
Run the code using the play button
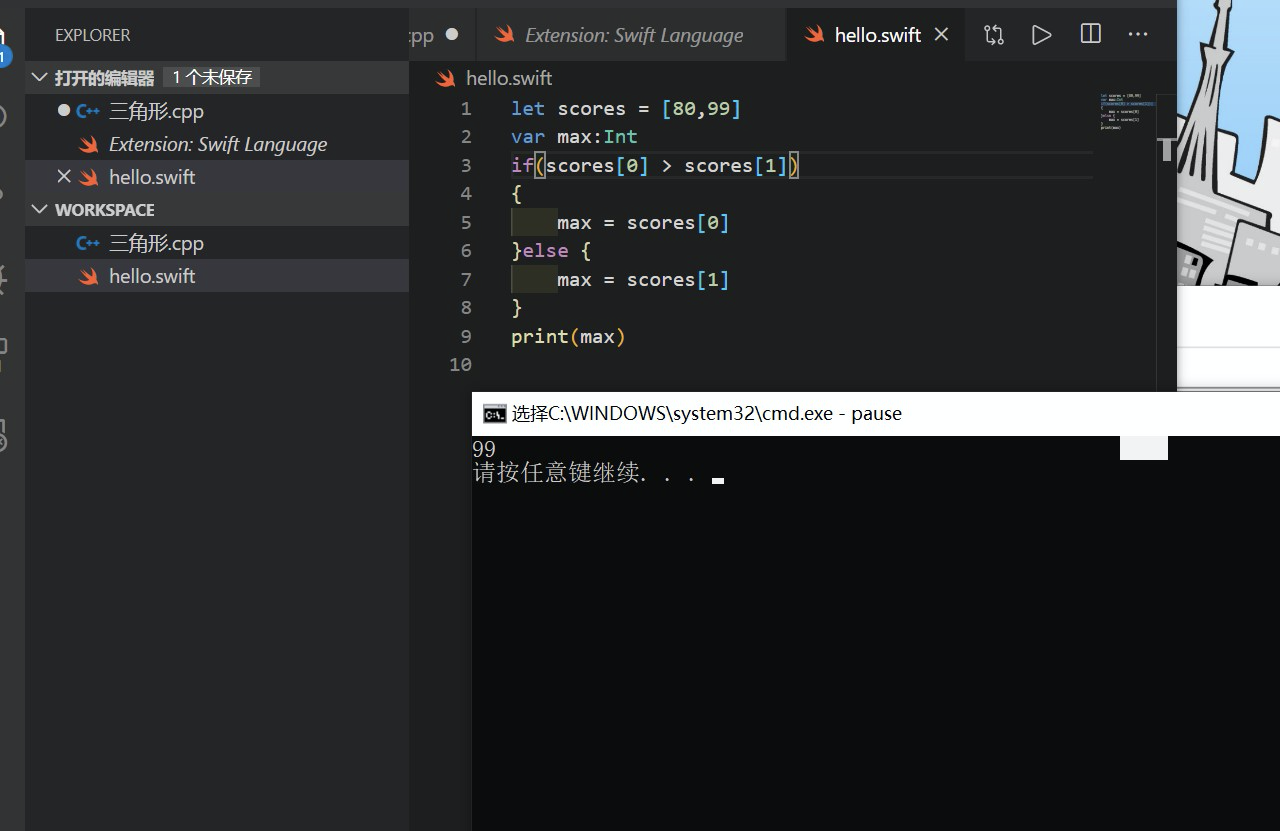coord(1041,34)
